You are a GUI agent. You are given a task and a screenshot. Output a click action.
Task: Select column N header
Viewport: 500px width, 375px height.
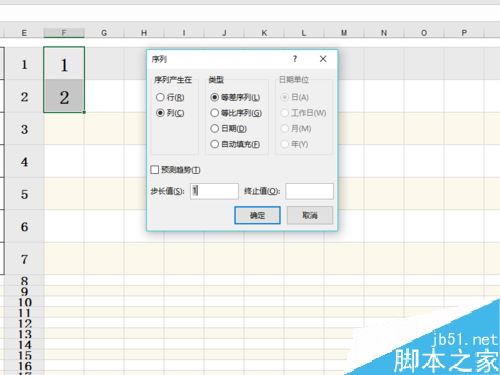tap(384, 33)
